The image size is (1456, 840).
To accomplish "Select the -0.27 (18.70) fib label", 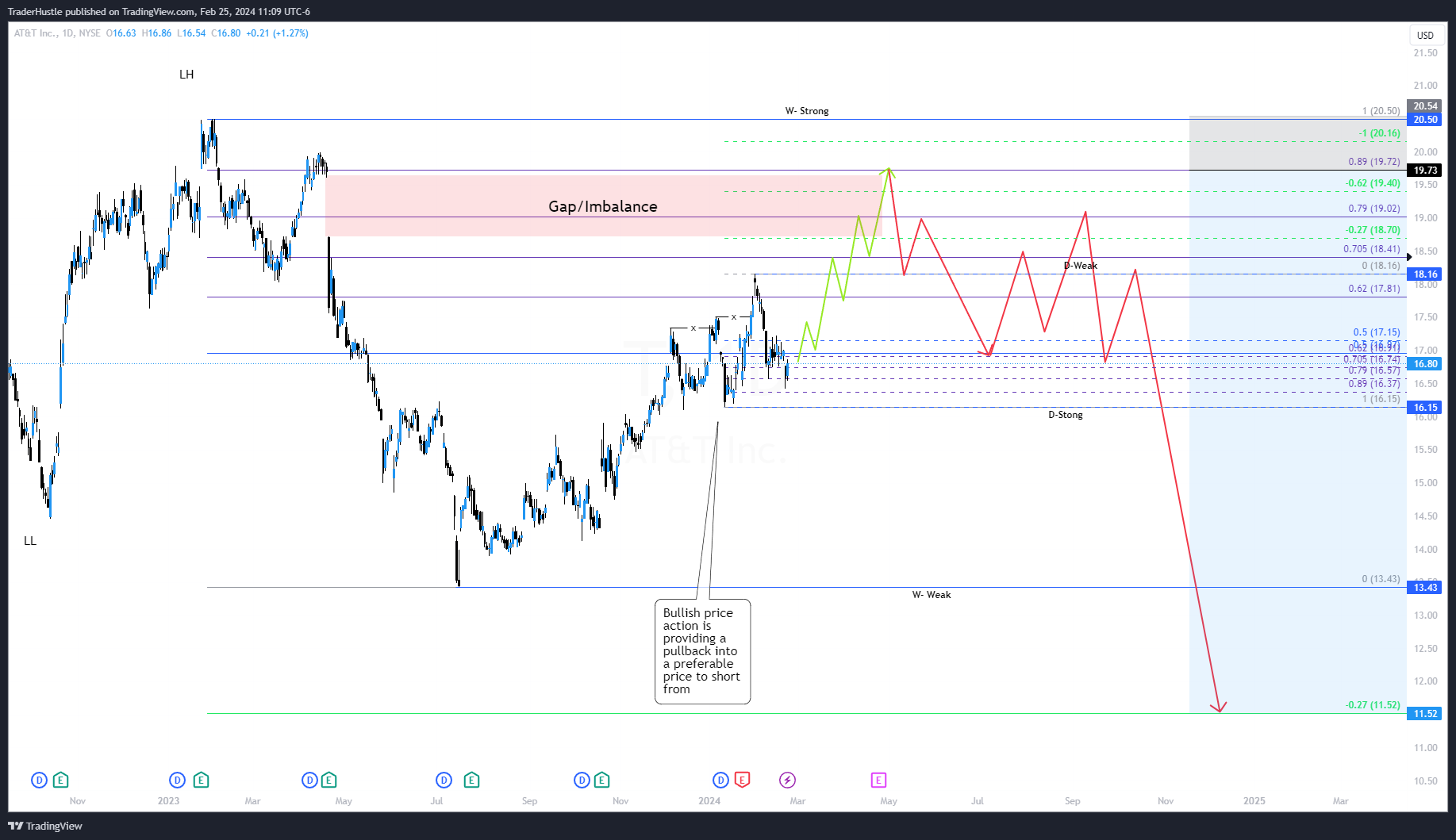I will click(1373, 230).
